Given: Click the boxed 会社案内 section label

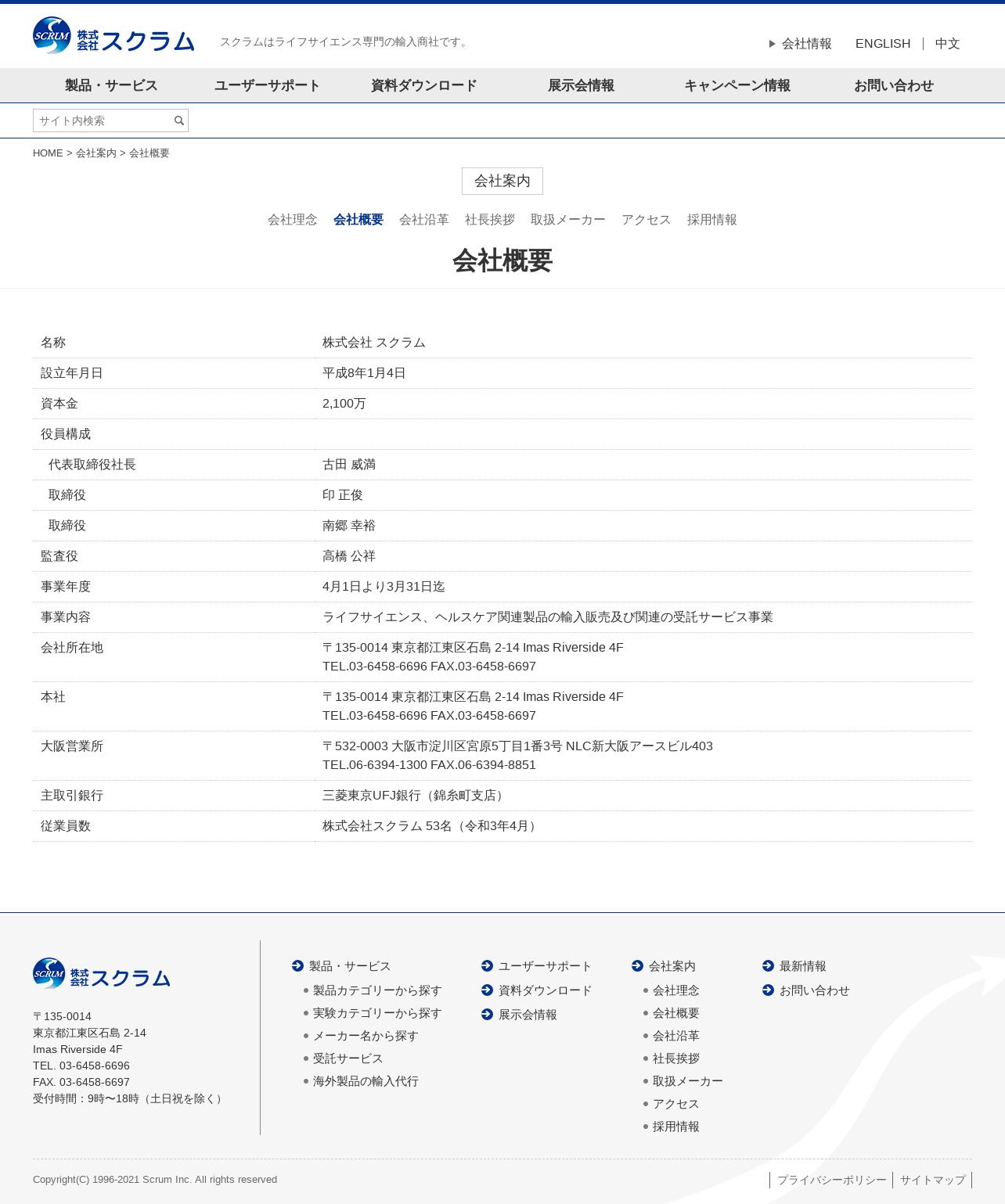Looking at the screenshot, I should 502,181.
